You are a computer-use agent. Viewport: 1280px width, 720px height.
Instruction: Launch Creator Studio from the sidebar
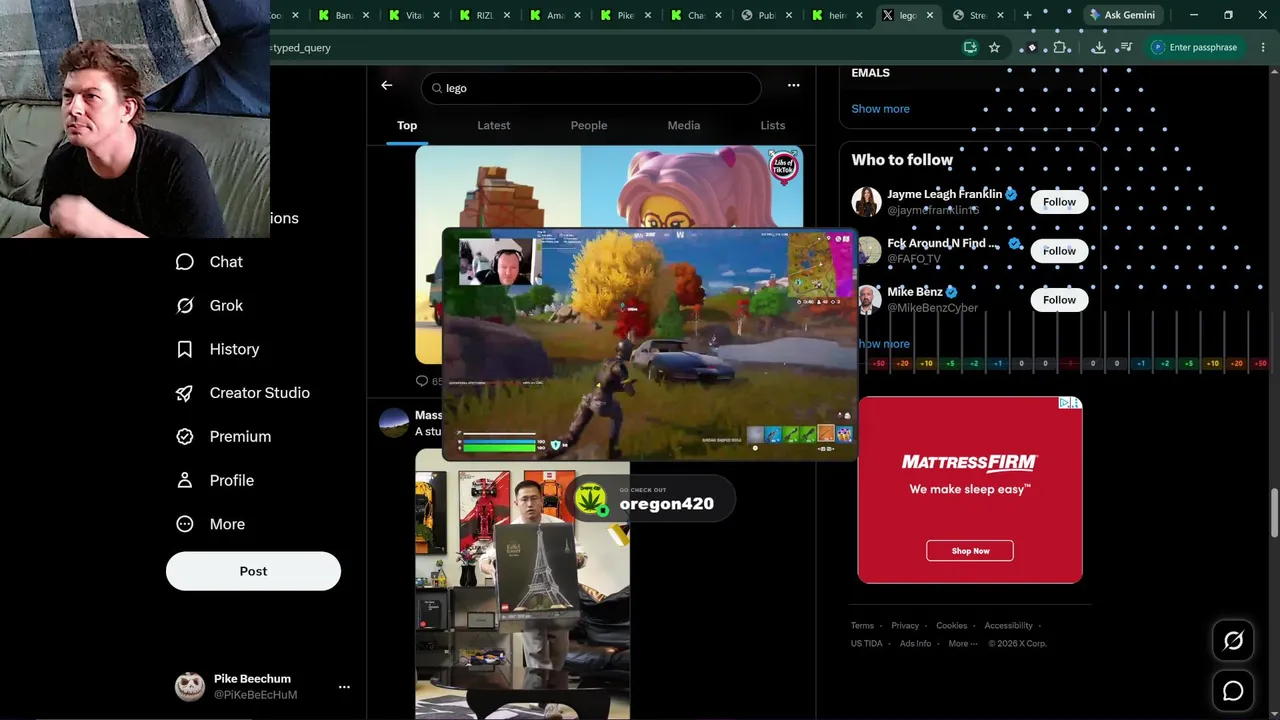(242, 393)
